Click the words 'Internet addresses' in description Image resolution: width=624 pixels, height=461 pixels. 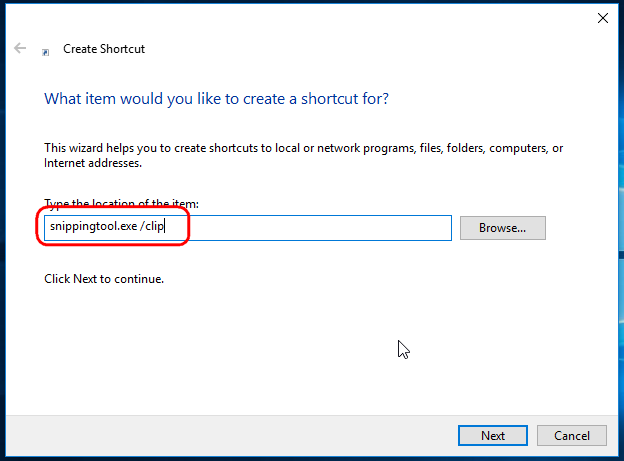pos(92,163)
